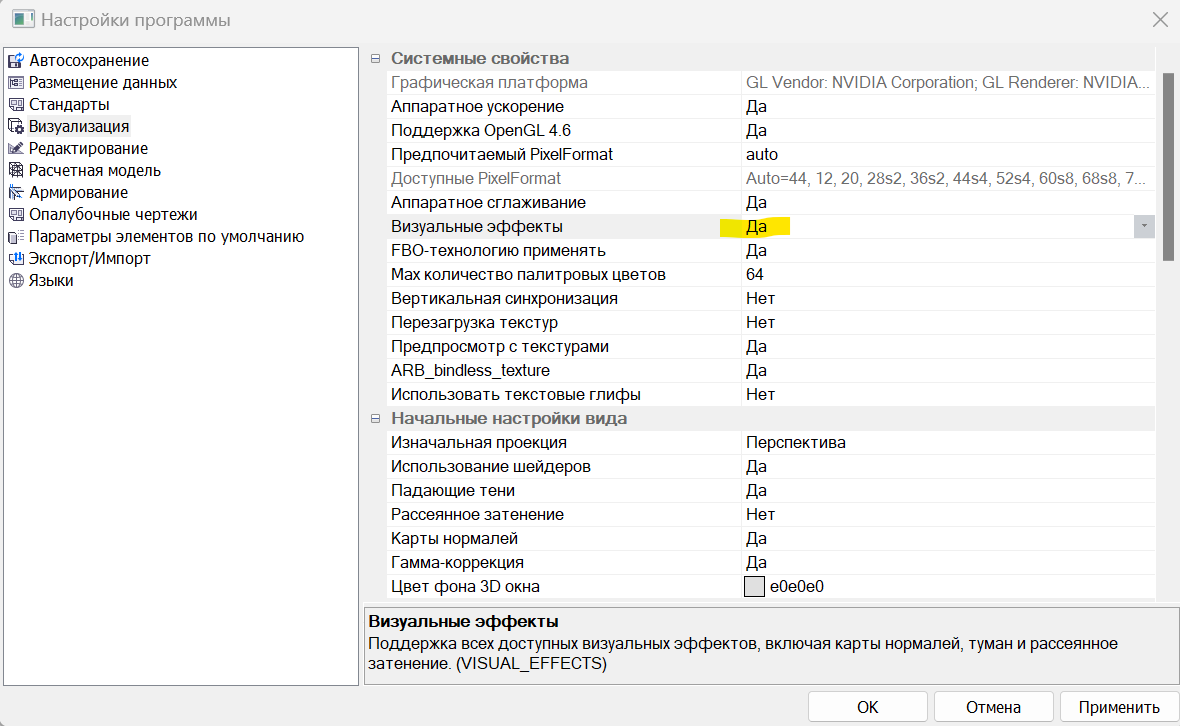Open Параметры элементов по умолчанию

[x=166, y=237]
